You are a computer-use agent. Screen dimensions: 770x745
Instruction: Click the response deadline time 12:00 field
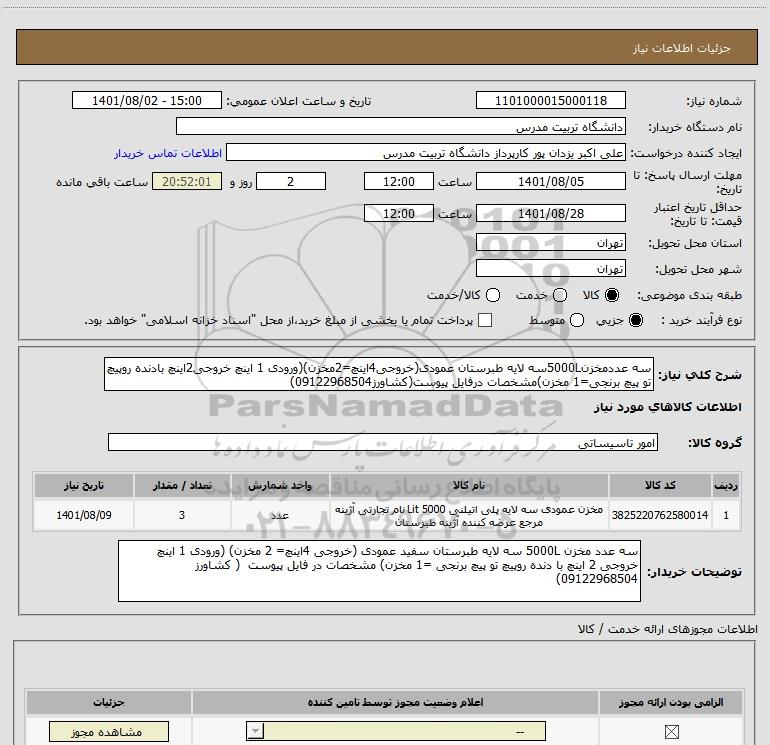399,181
